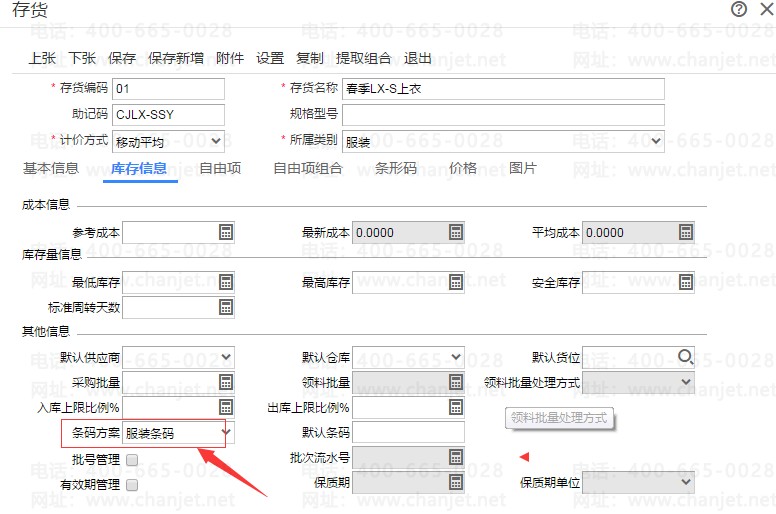This screenshot has width=776, height=514.
Task: Open calculator for 标准周转天数 field
Action: pos(226,307)
